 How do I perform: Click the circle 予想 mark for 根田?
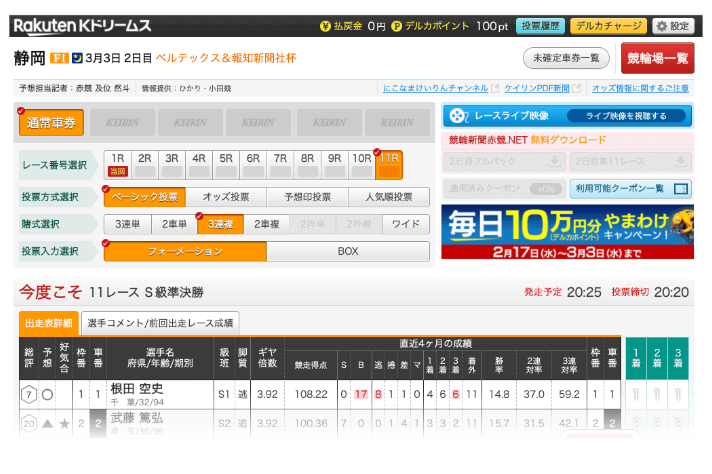coord(47,395)
